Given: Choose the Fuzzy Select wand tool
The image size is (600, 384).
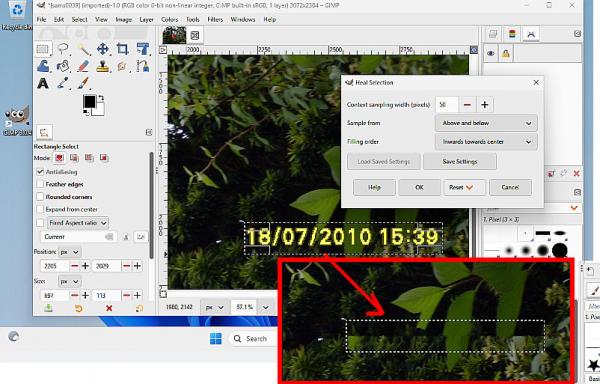Looking at the screenshot, I should (x=83, y=49).
